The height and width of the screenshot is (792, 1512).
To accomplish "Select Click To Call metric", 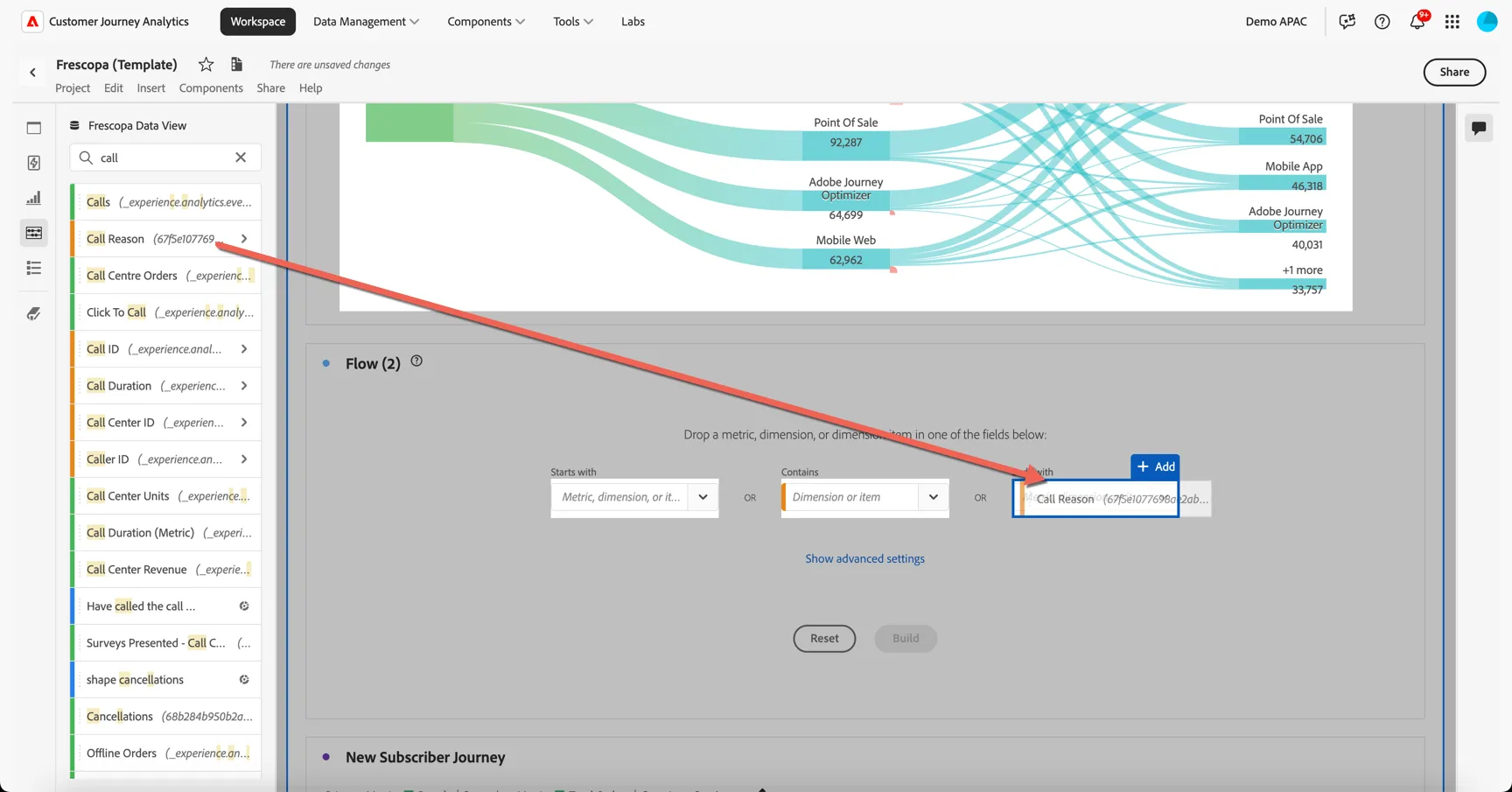I will point(165,312).
